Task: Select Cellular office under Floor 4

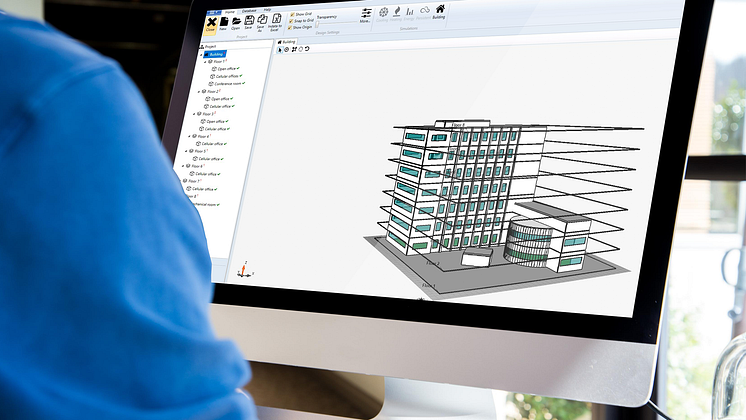Action: point(213,144)
